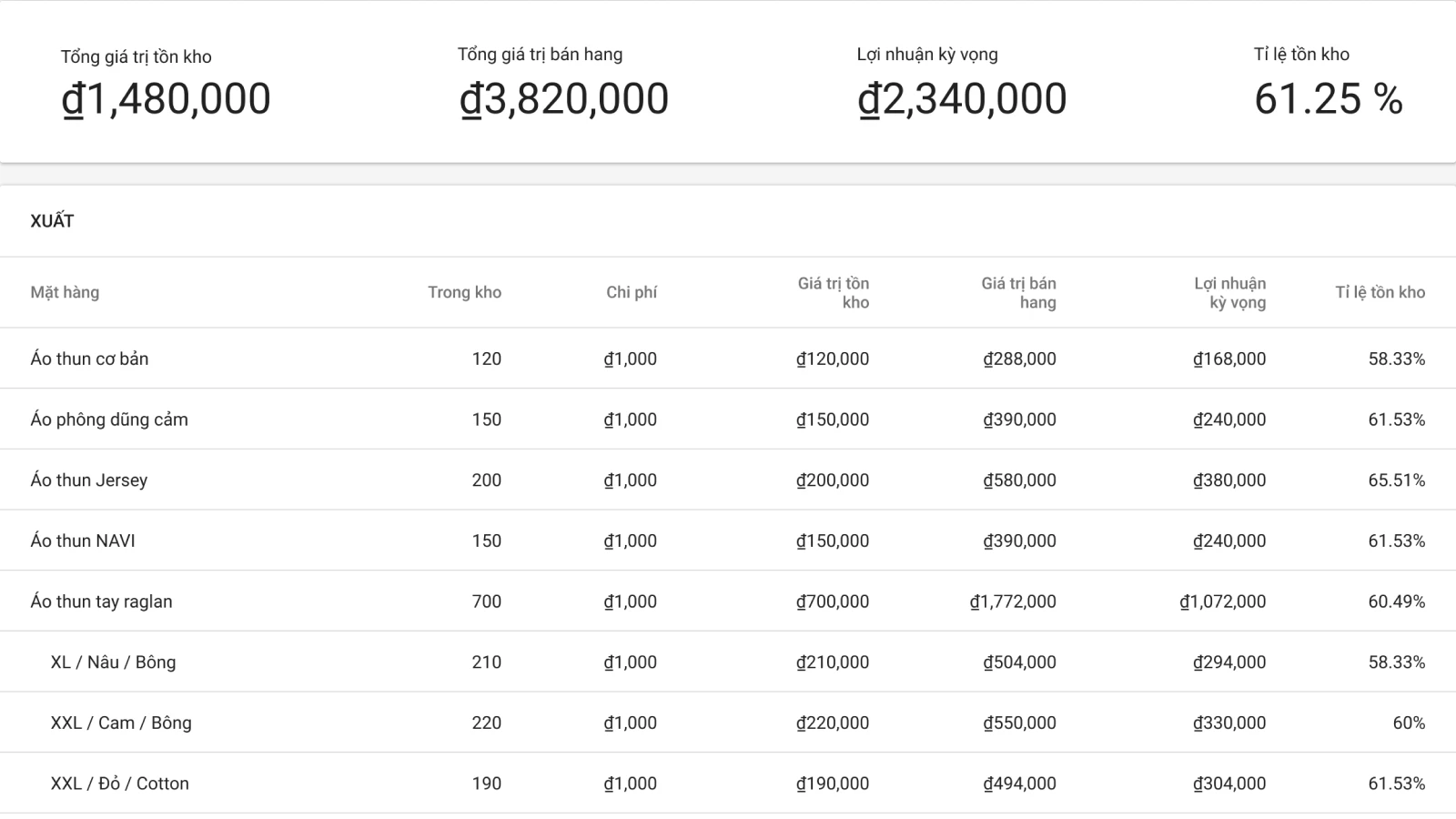Click the ₫1,480,000 total inventory value

pos(166,99)
